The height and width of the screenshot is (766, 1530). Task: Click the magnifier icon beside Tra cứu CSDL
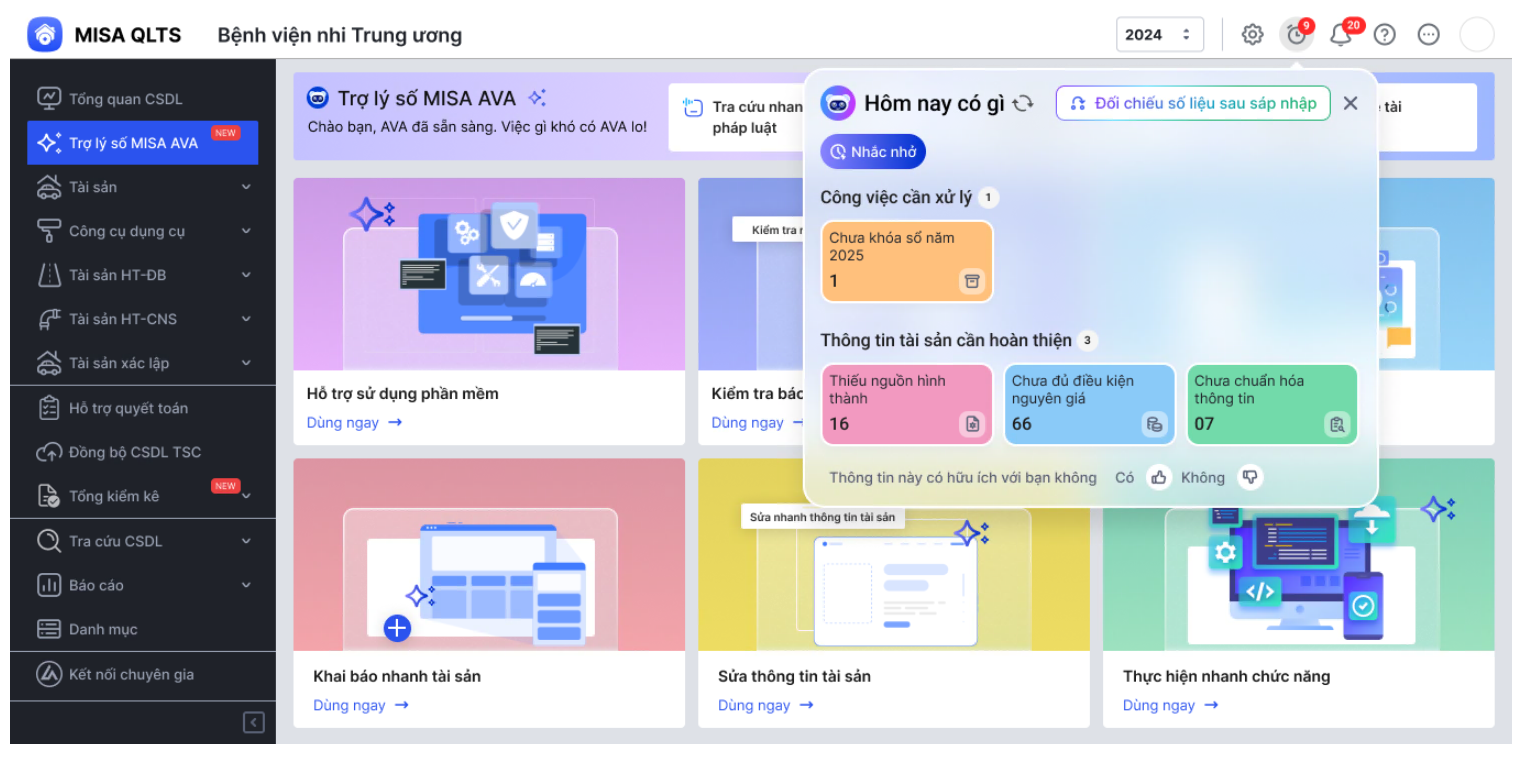click(49, 541)
